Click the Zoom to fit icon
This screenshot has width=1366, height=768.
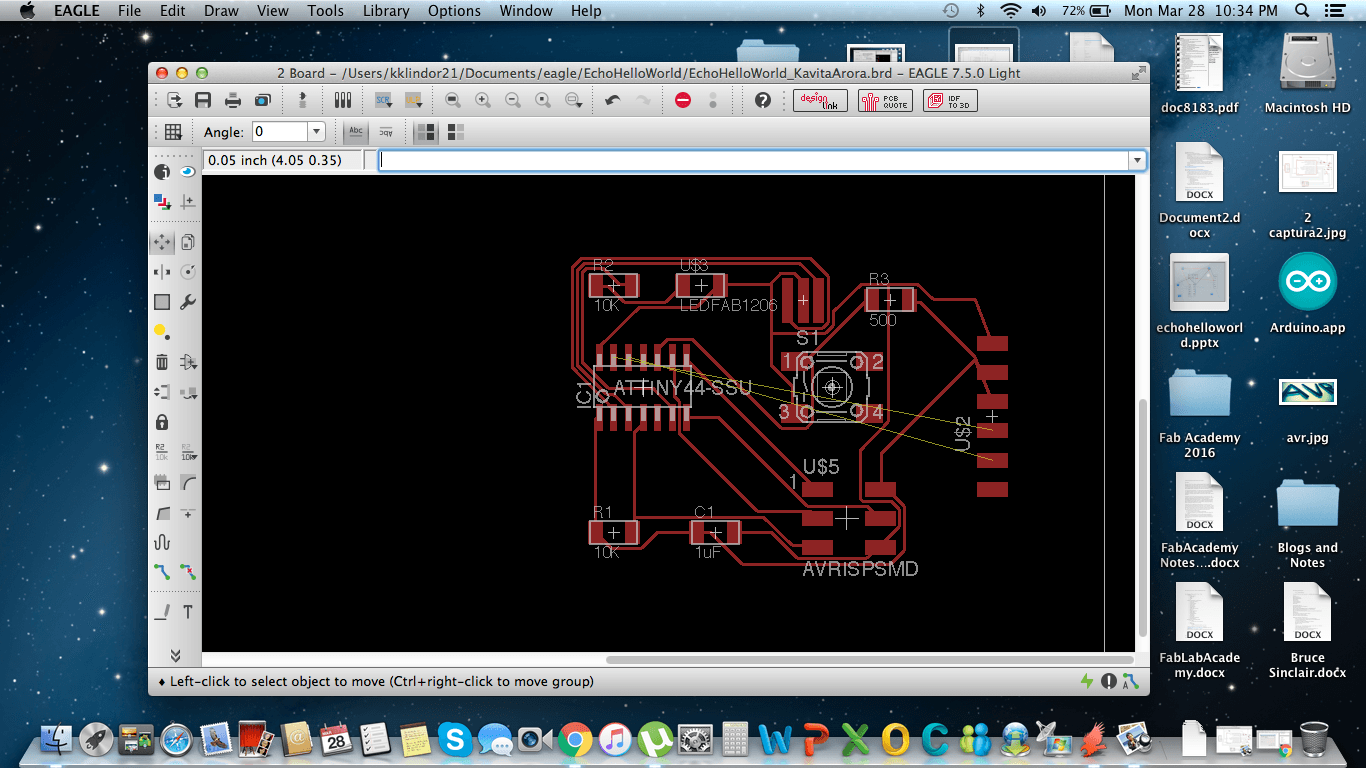point(453,100)
